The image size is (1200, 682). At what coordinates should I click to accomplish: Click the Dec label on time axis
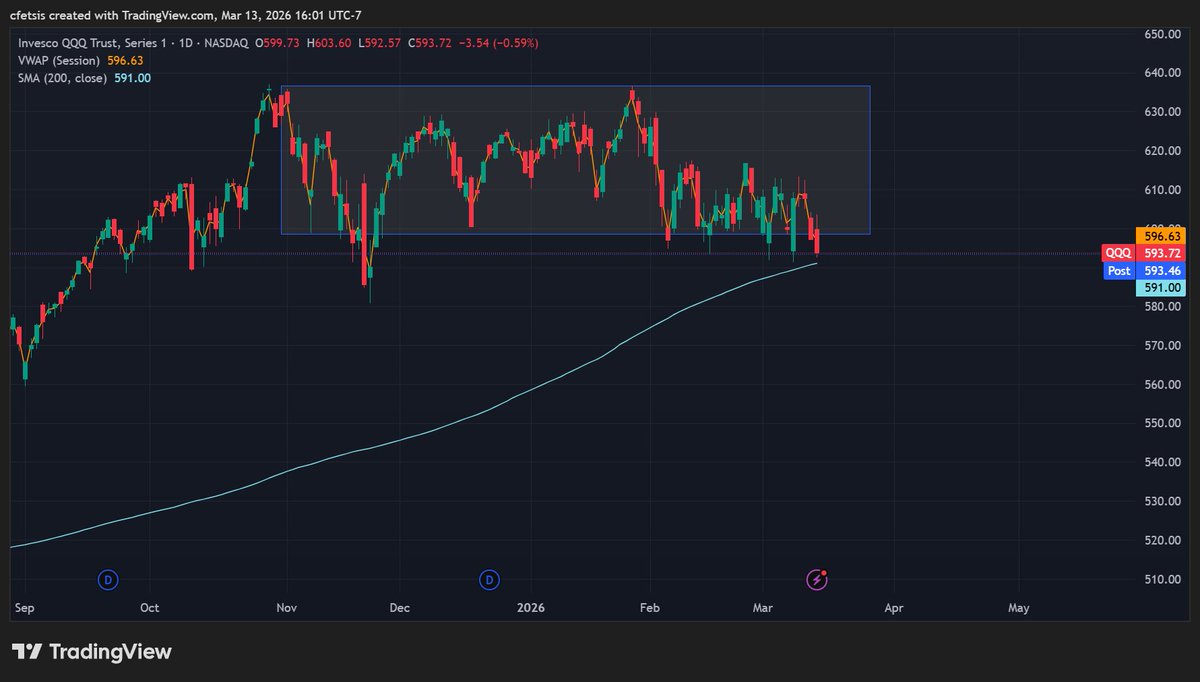pyautogui.click(x=400, y=608)
